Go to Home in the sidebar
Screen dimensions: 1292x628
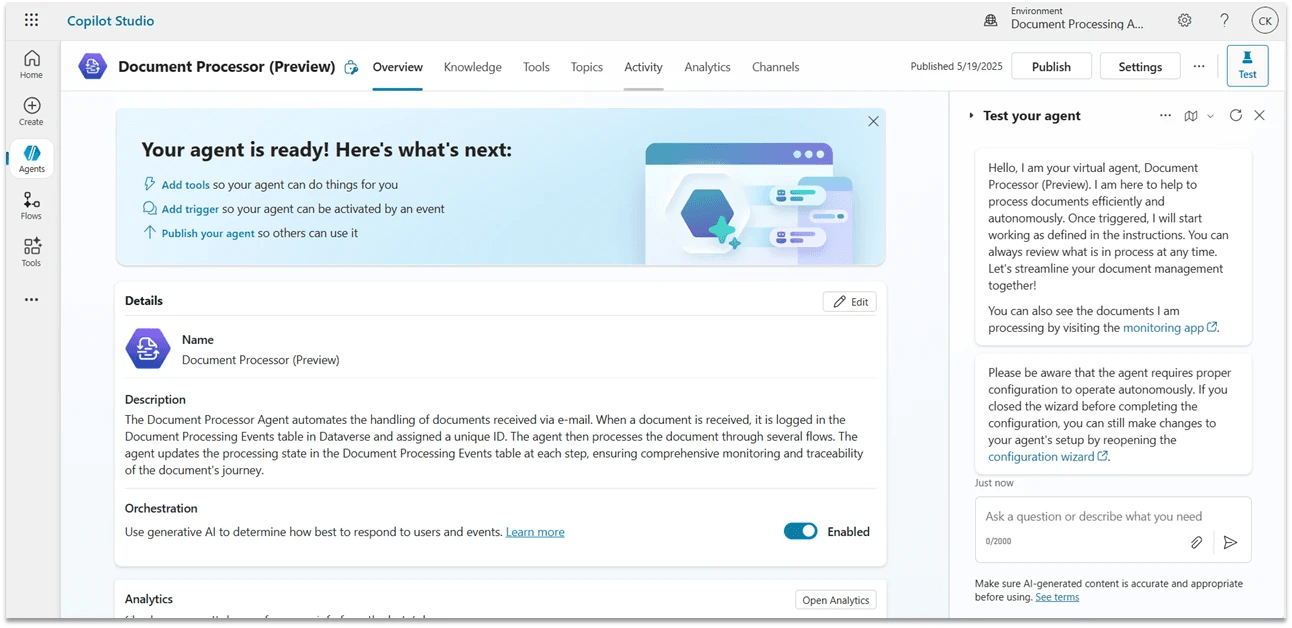coord(32,64)
